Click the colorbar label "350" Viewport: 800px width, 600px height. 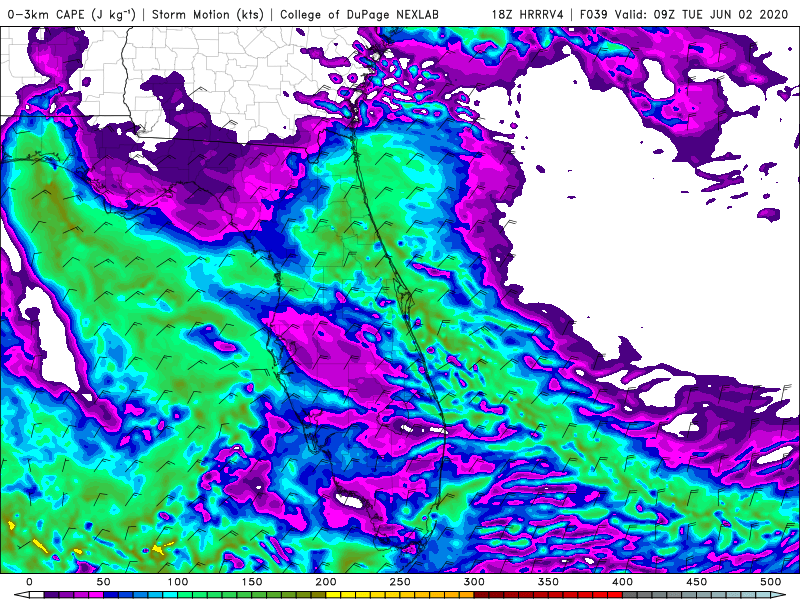pos(548,582)
